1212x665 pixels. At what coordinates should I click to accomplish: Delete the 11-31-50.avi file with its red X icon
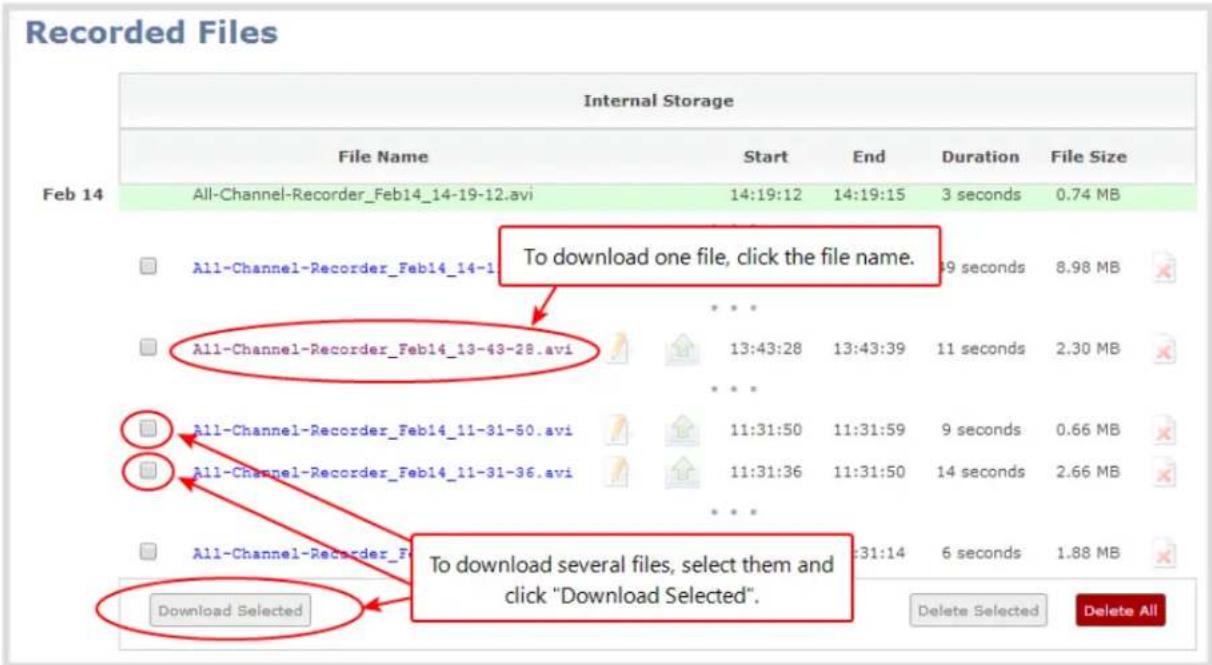tap(1163, 432)
